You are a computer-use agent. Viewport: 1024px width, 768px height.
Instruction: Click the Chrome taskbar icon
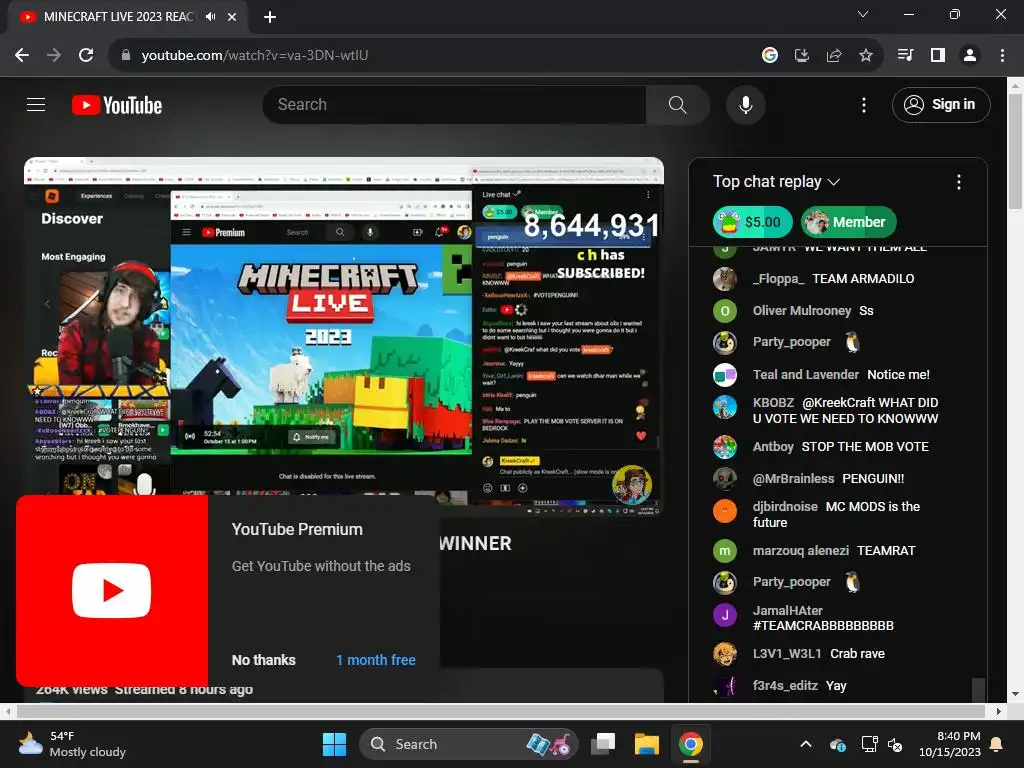coord(690,744)
